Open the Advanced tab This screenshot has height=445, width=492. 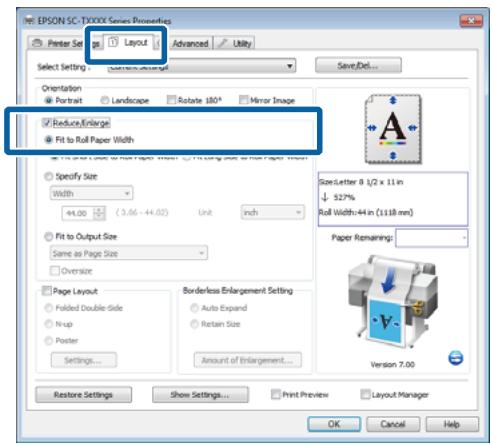pos(190,44)
